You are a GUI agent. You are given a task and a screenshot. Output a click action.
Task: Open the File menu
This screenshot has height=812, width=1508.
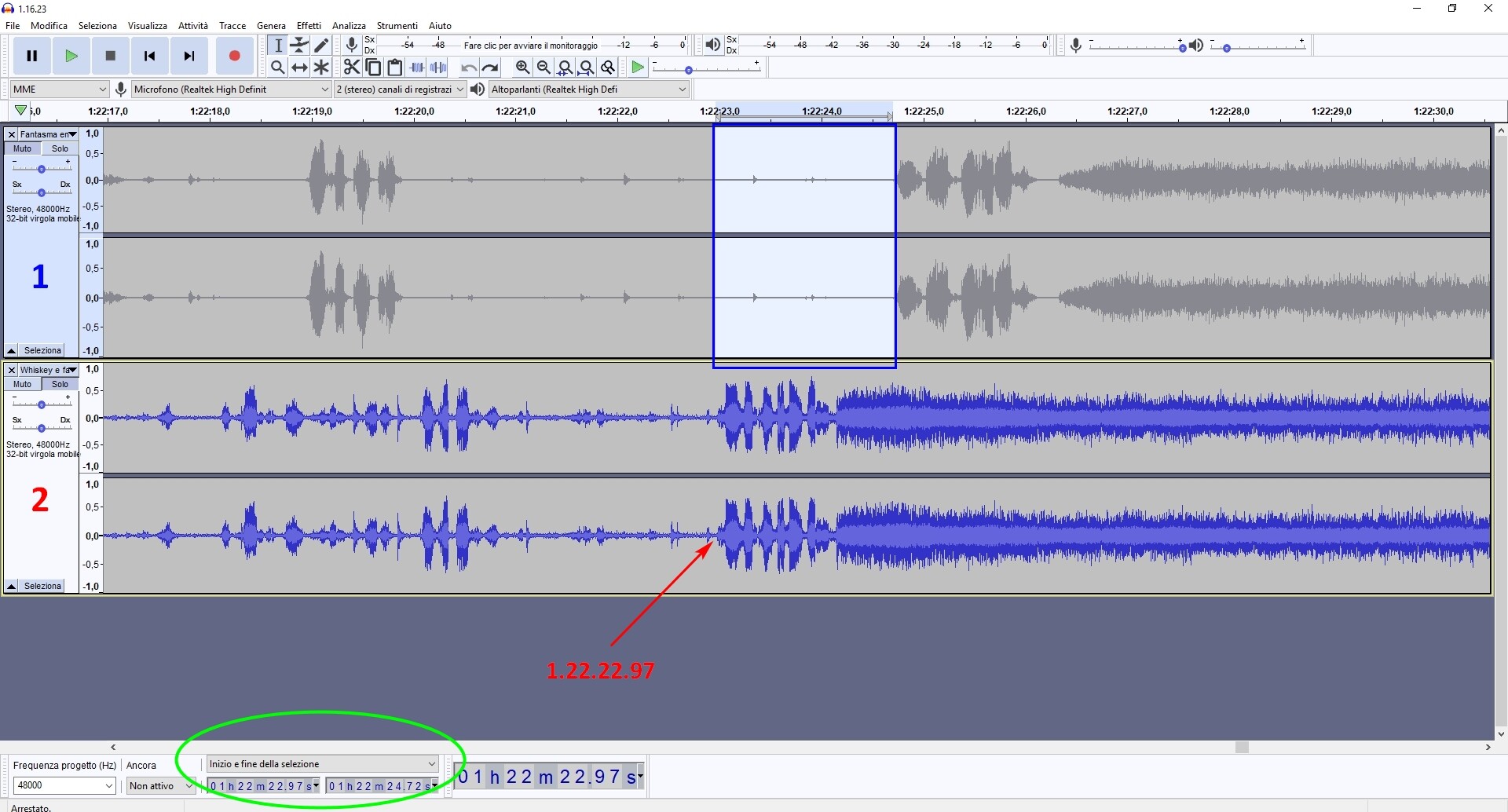tap(13, 26)
